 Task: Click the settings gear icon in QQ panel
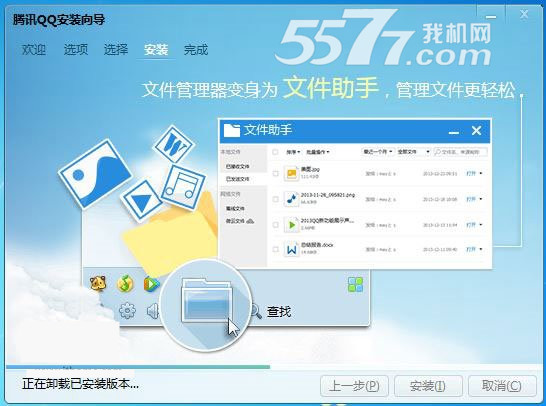127,311
